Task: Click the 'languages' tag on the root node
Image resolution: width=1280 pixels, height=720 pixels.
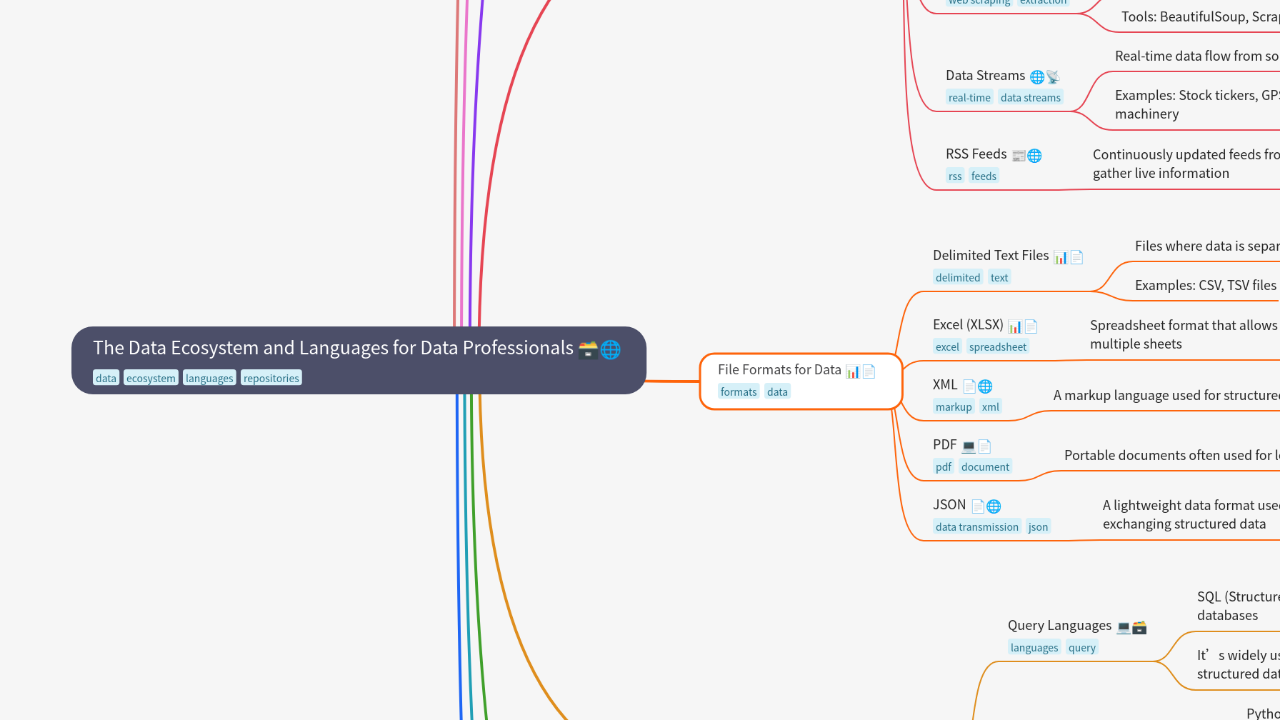Action: pos(209,378)
